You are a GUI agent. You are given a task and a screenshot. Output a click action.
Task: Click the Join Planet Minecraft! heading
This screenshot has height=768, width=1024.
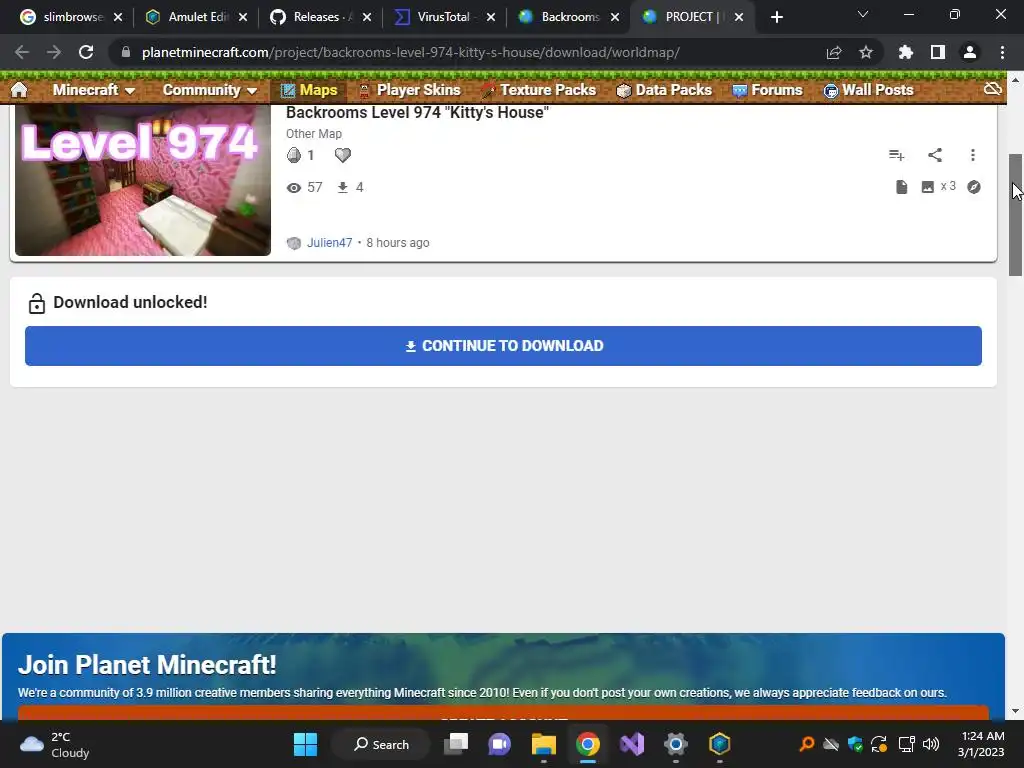pos(147,665)
